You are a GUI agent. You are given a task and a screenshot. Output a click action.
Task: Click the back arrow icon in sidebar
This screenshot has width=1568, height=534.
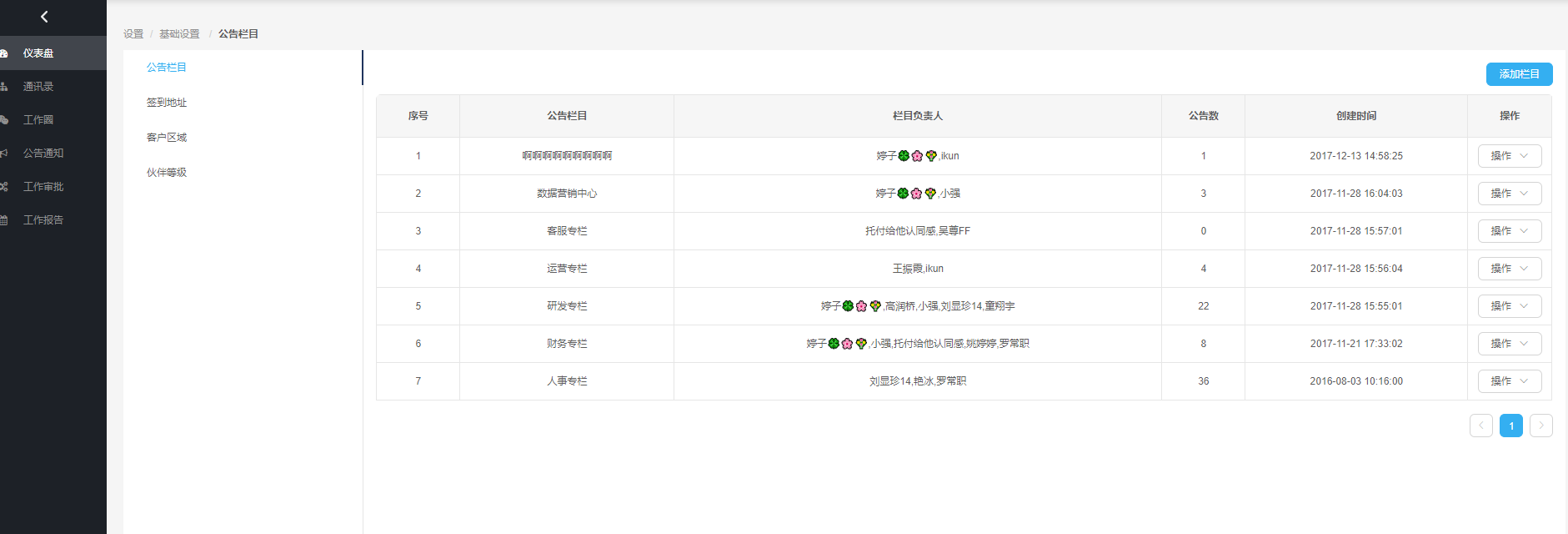tap(44, 17)
